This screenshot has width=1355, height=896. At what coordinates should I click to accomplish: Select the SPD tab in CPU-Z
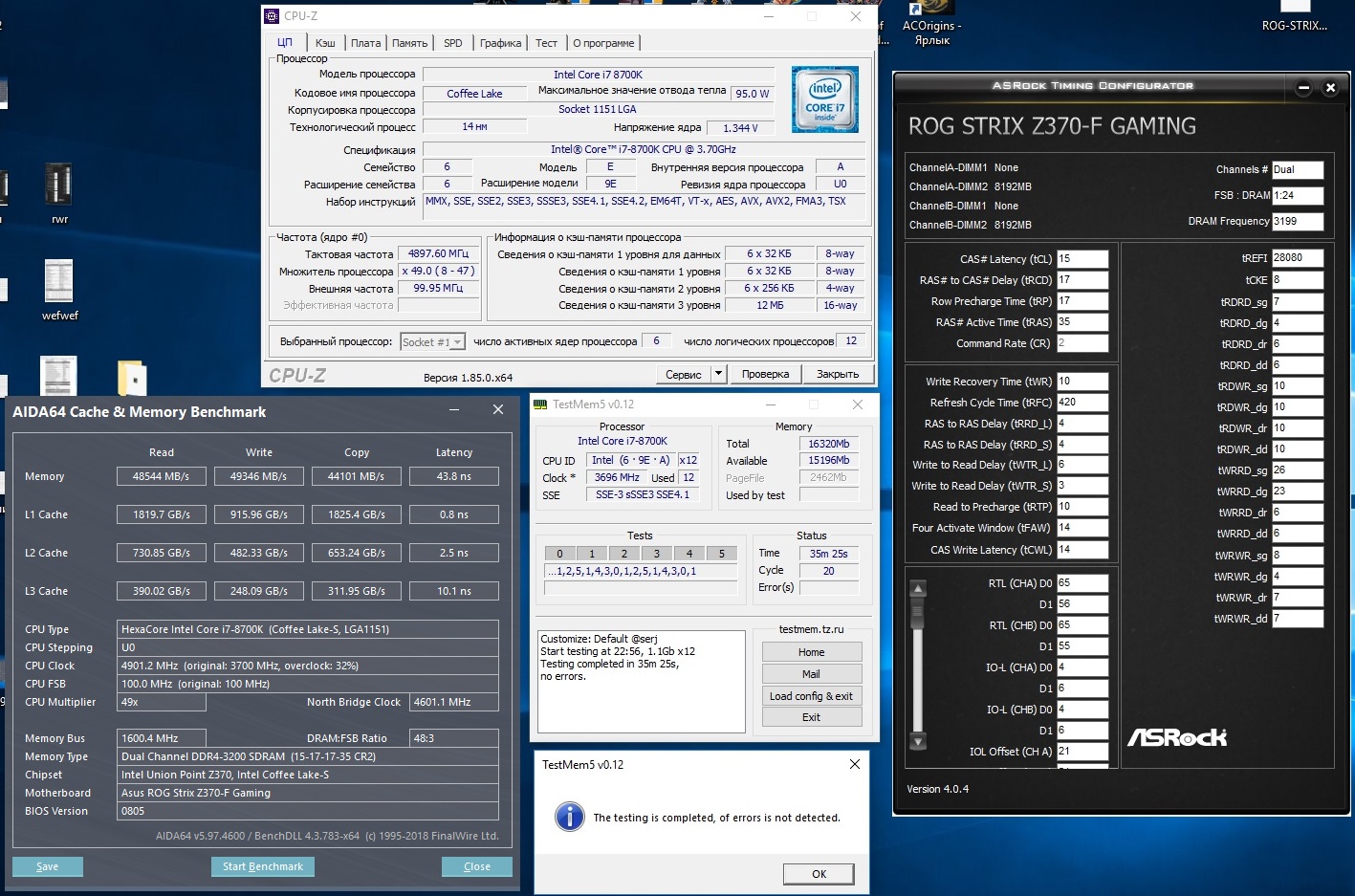453,43
